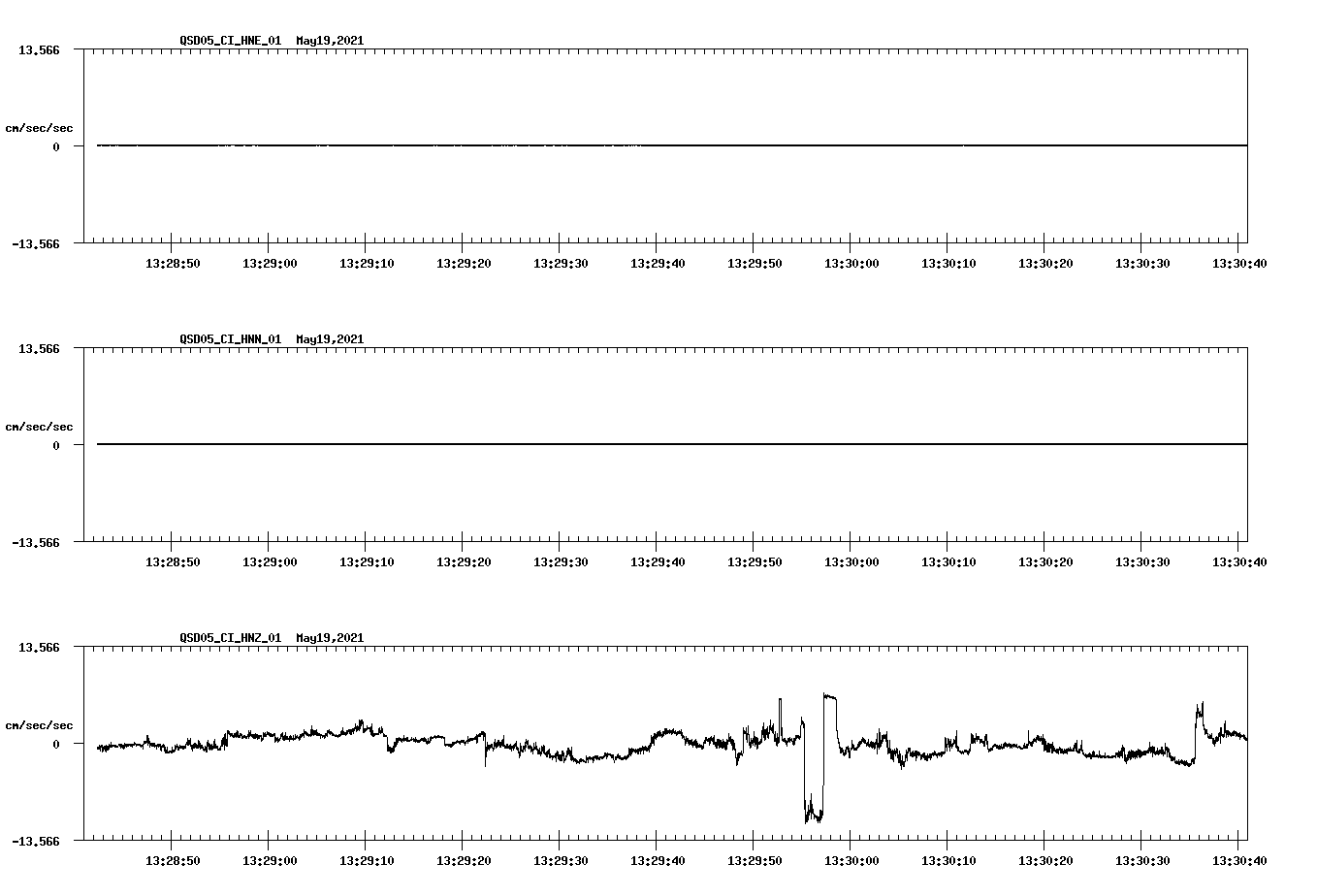Image resolution: width=1317 pixels, height=896 pixels.
Task: Select the QSD05_CI_HNN_01 trace title
Action: [x=227, y=339]
